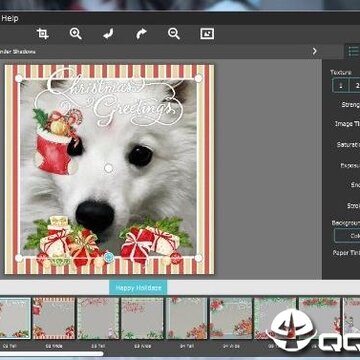360x360 pixels.
Task: Click the 'Texture' label in side panel
Action: pyautogui.click(x=341, y=72)
